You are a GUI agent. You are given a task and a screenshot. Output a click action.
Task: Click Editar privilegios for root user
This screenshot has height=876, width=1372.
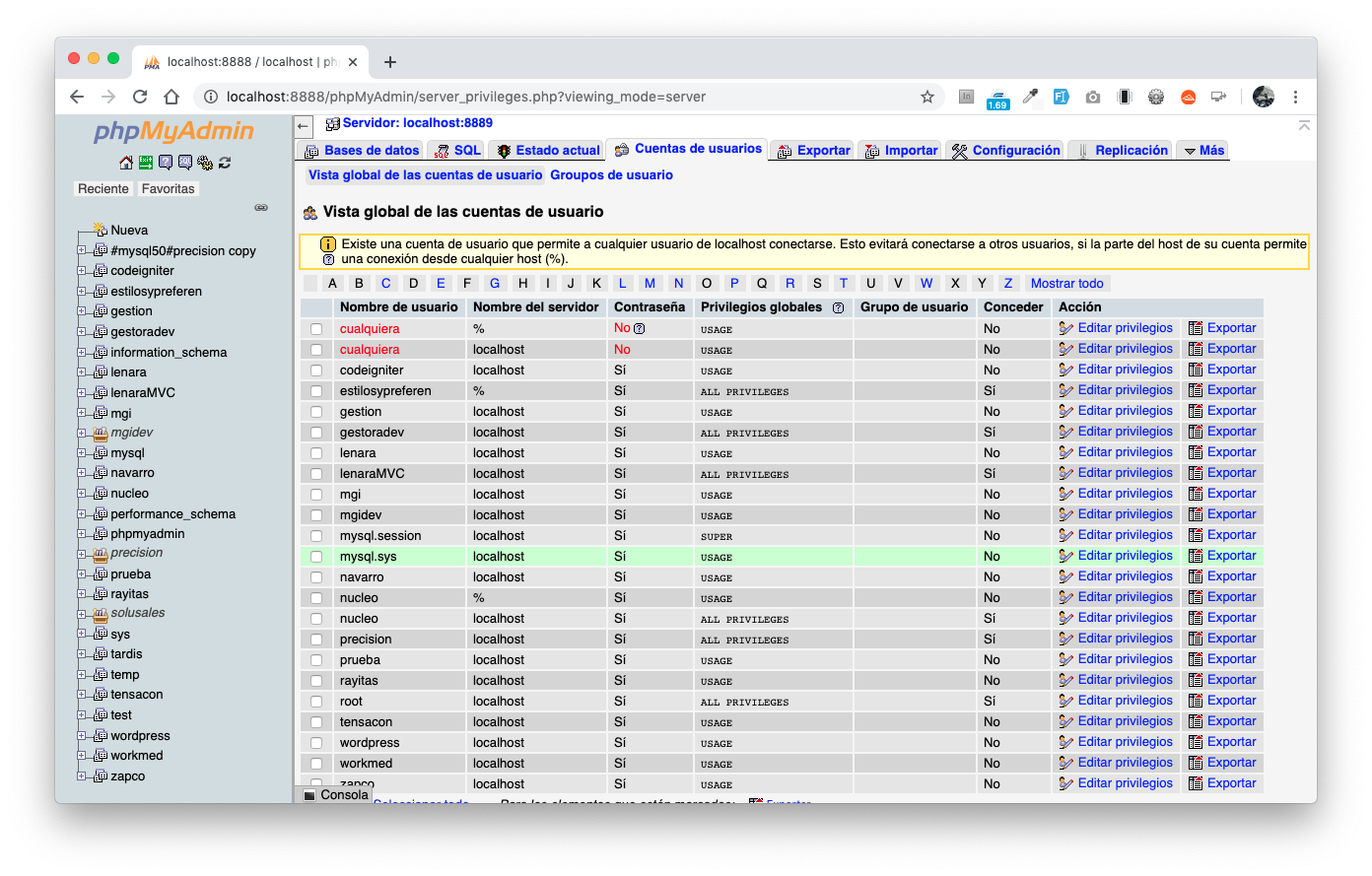[1116, 701]
